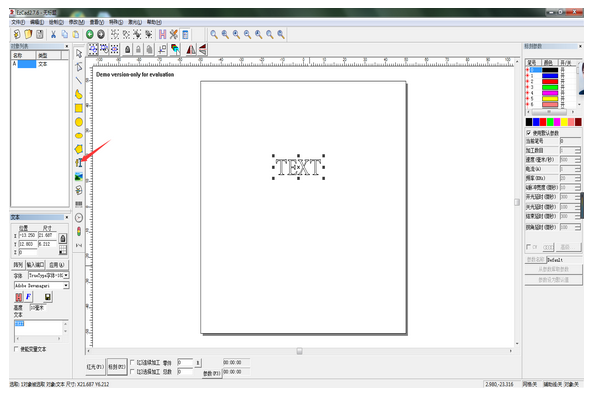Choose the bitmap image import tool
Image resolution: width=593 pixels, height=395 pixels.
tap(79, 177)
